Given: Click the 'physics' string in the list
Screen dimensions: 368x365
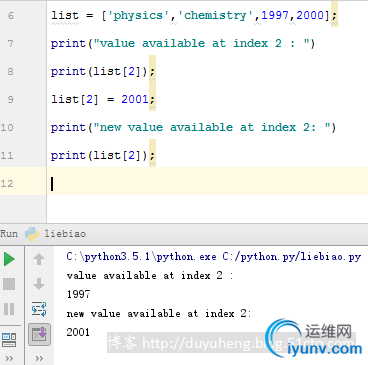Looking at the screenshot, I should [x=138, y=15].
